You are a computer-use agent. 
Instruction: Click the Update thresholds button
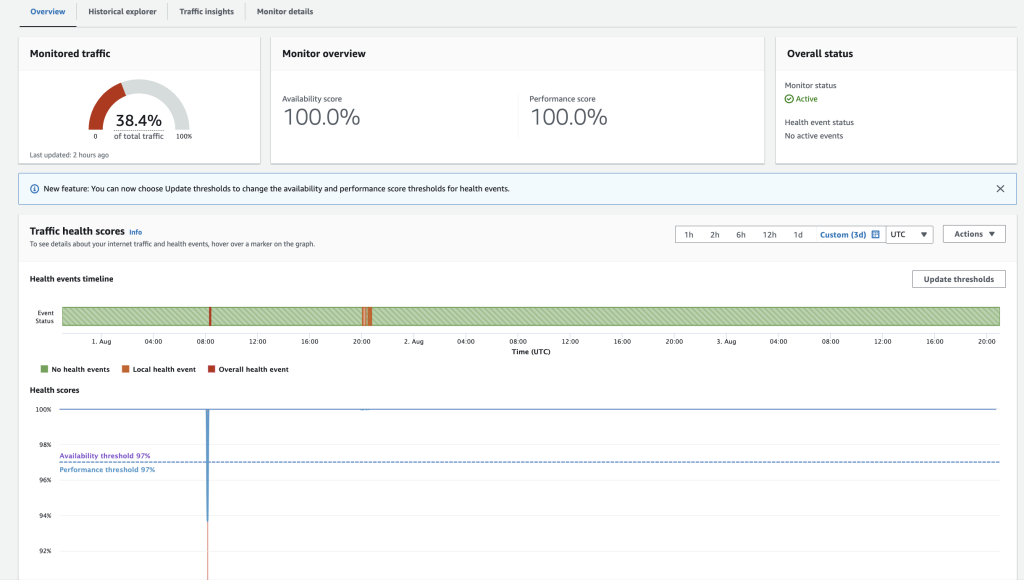(958, 279)
